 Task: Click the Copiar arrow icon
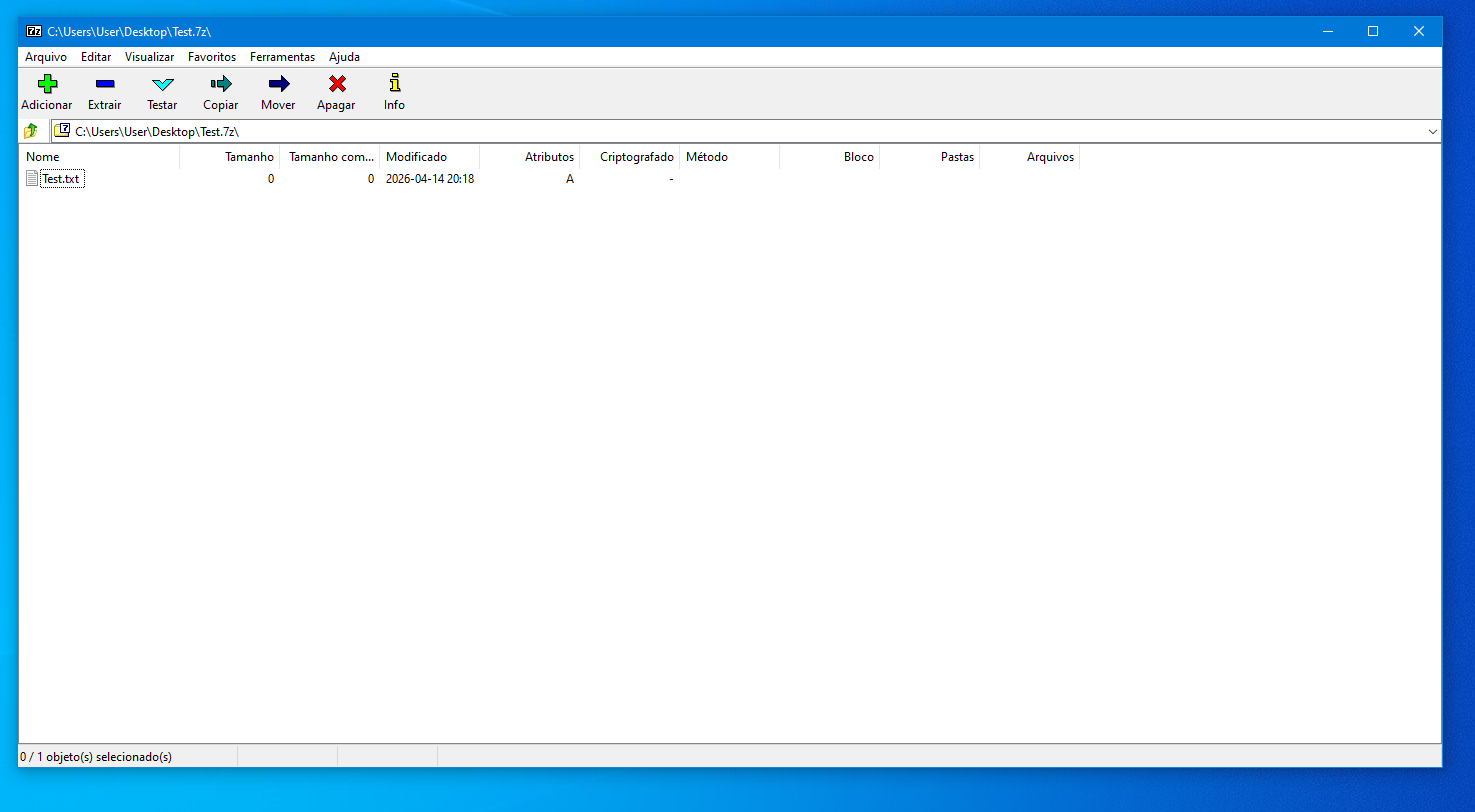[x=221, y=84]
